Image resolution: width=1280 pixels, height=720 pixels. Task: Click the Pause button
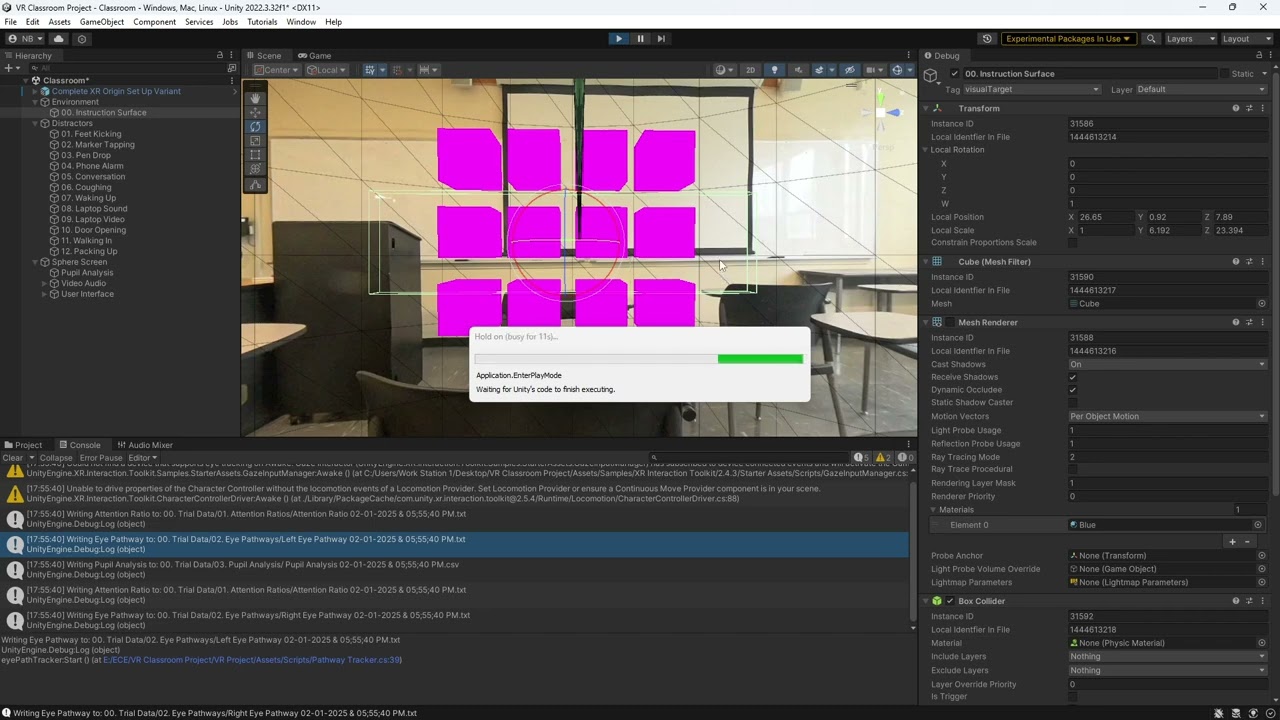[x=640, y=39]
